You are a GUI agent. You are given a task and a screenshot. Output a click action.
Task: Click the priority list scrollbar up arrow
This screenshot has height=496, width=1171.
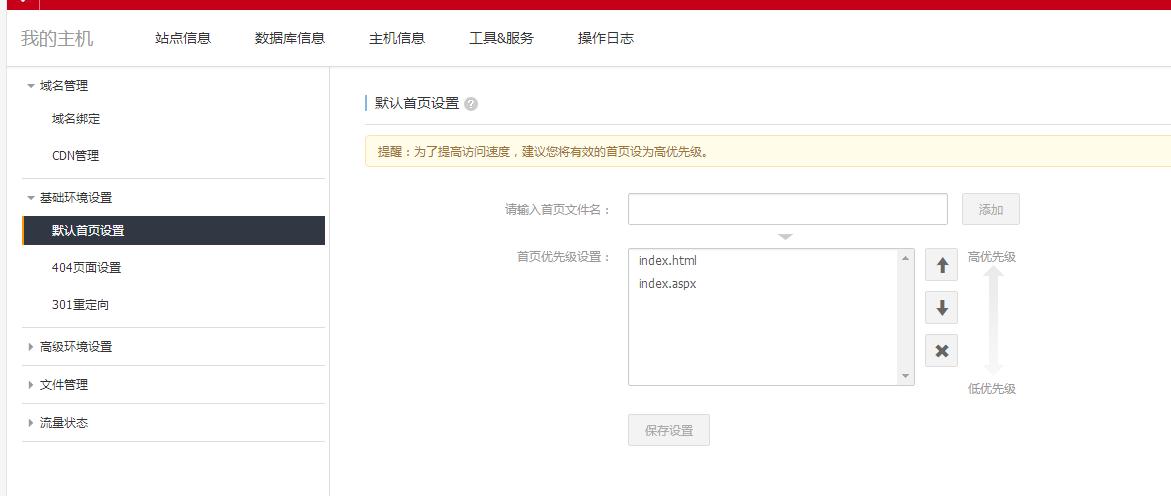[x=906, y=258]
